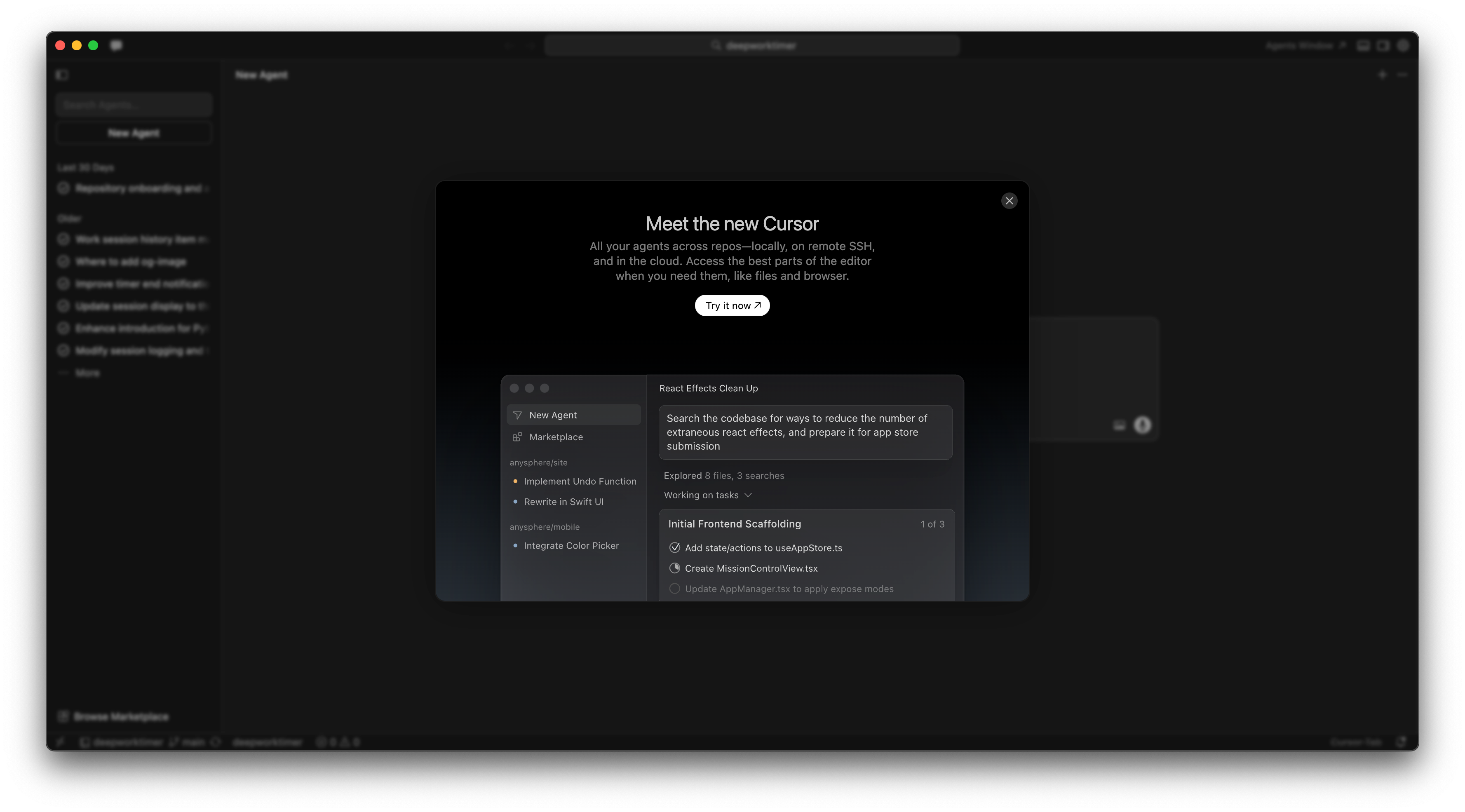Image resolution: width=1465 pixels, height=812 pixels.
Task: Click the Browse Marketplace link
Action: [120, 716]
